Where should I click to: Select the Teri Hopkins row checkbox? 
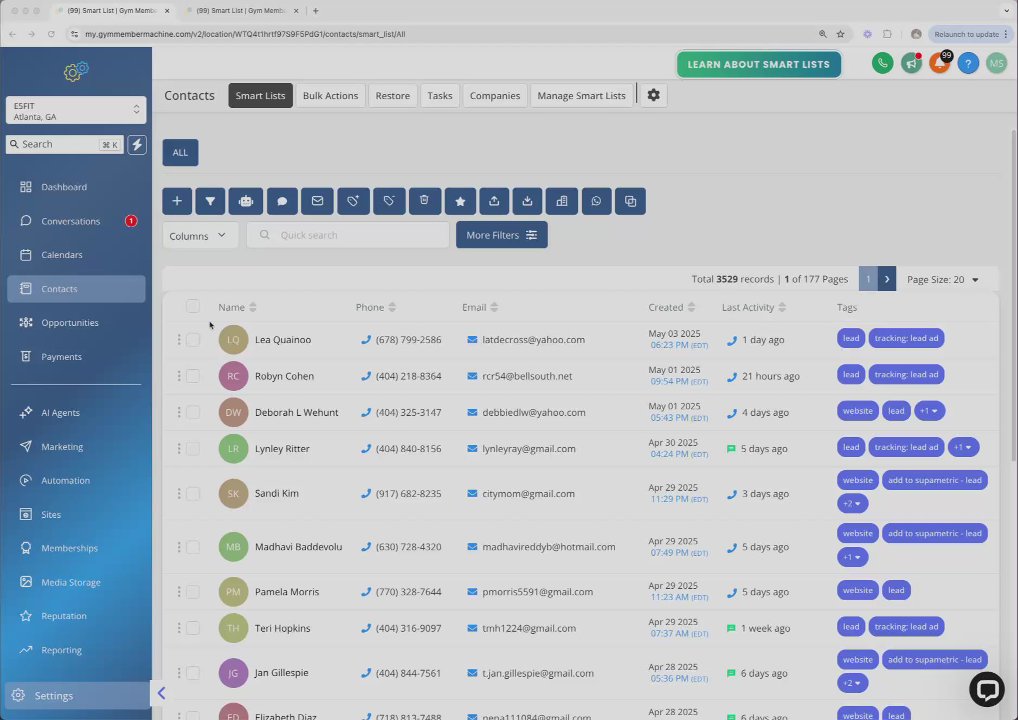click(x=193, y=628)
